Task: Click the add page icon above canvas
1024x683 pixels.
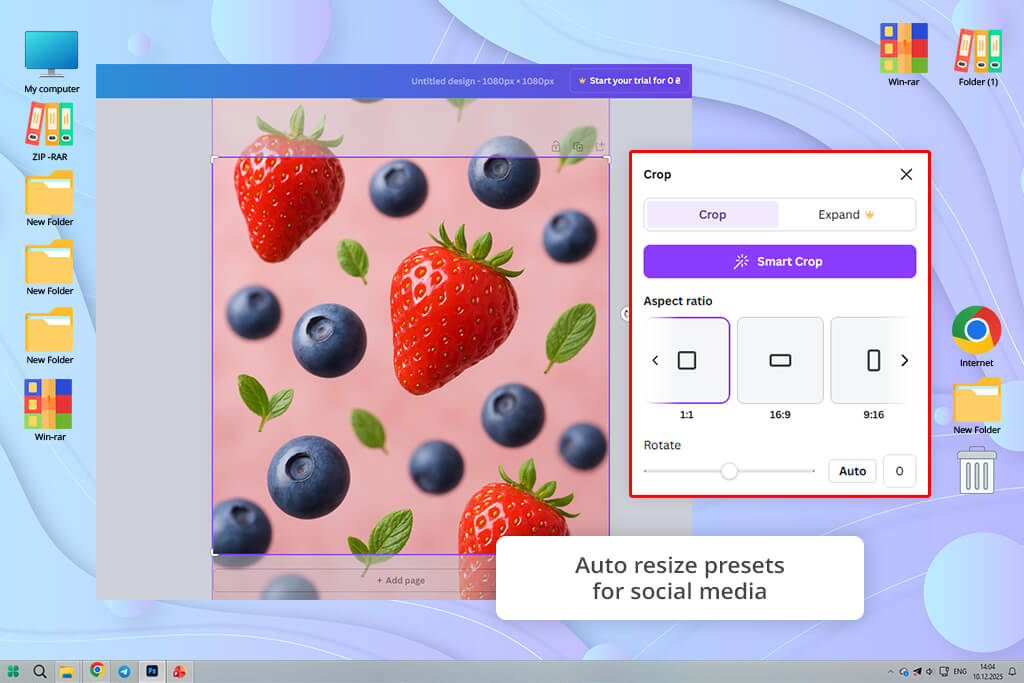Action: 600,146
